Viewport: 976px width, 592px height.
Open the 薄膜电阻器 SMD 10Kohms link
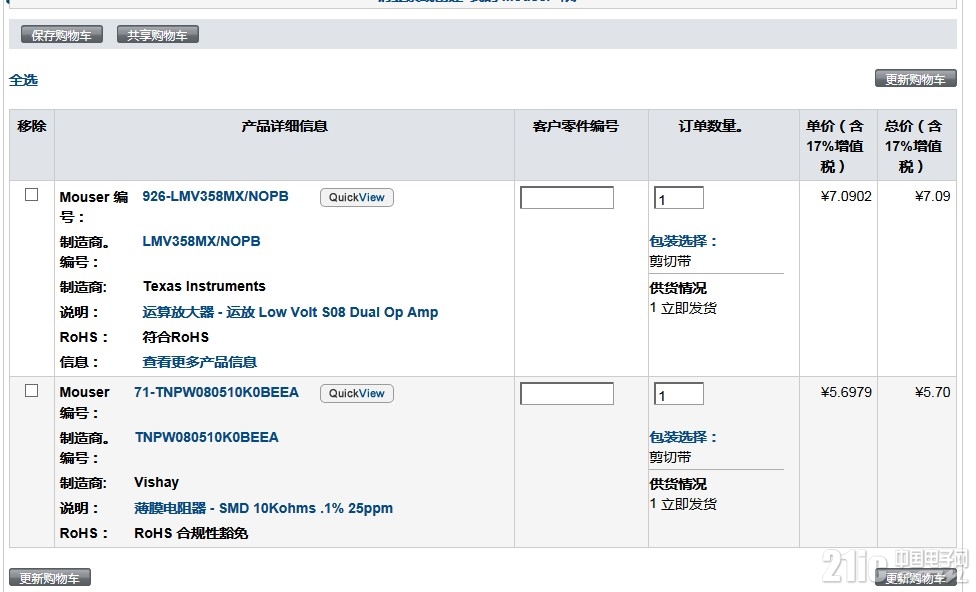(x=263, y=508)
